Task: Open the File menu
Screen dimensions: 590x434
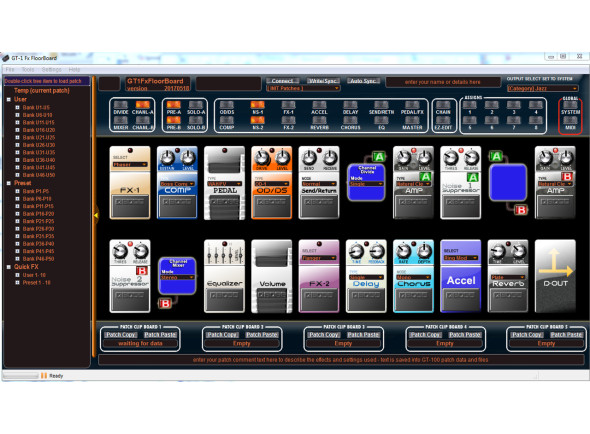Action: (10, 70)
